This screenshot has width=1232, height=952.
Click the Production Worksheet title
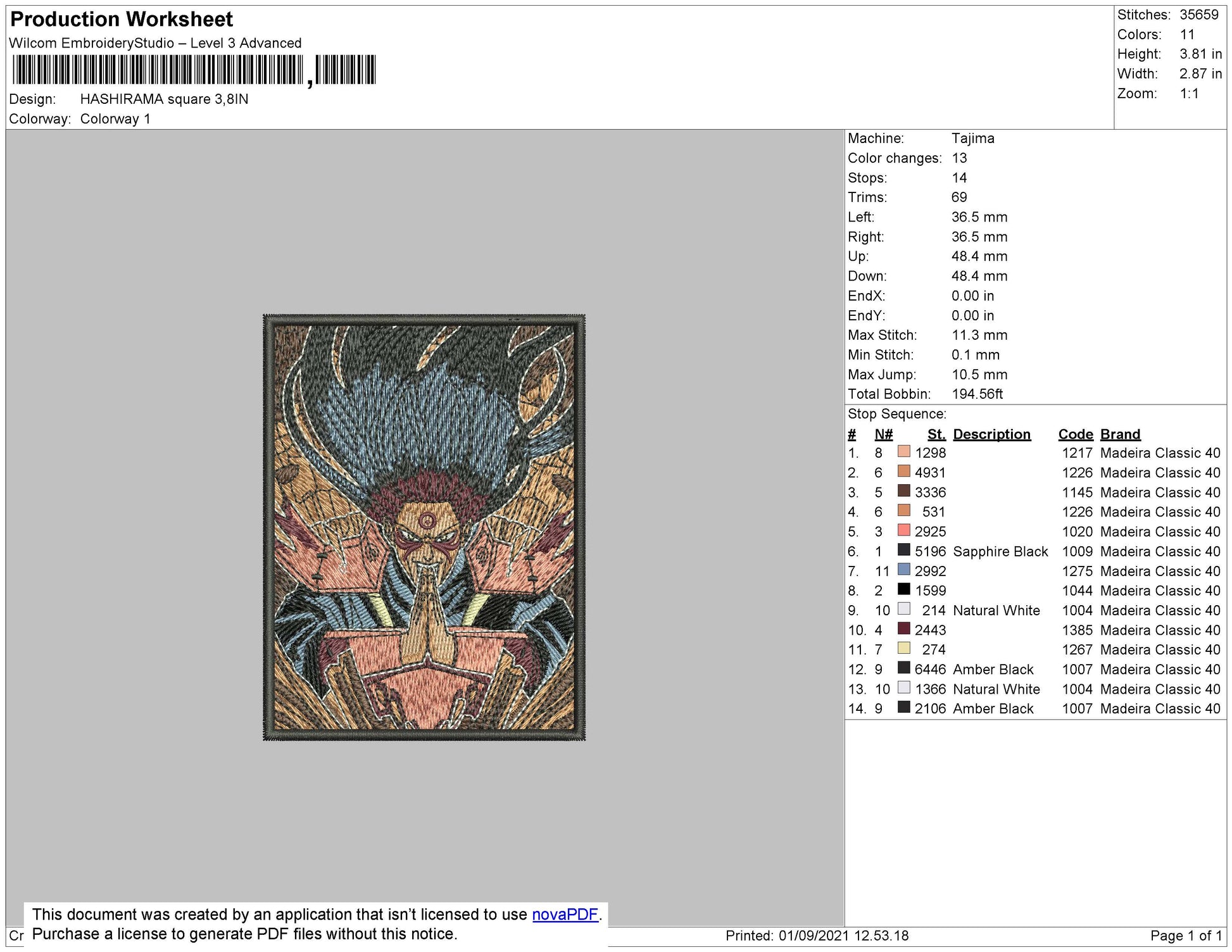(122, 19)
